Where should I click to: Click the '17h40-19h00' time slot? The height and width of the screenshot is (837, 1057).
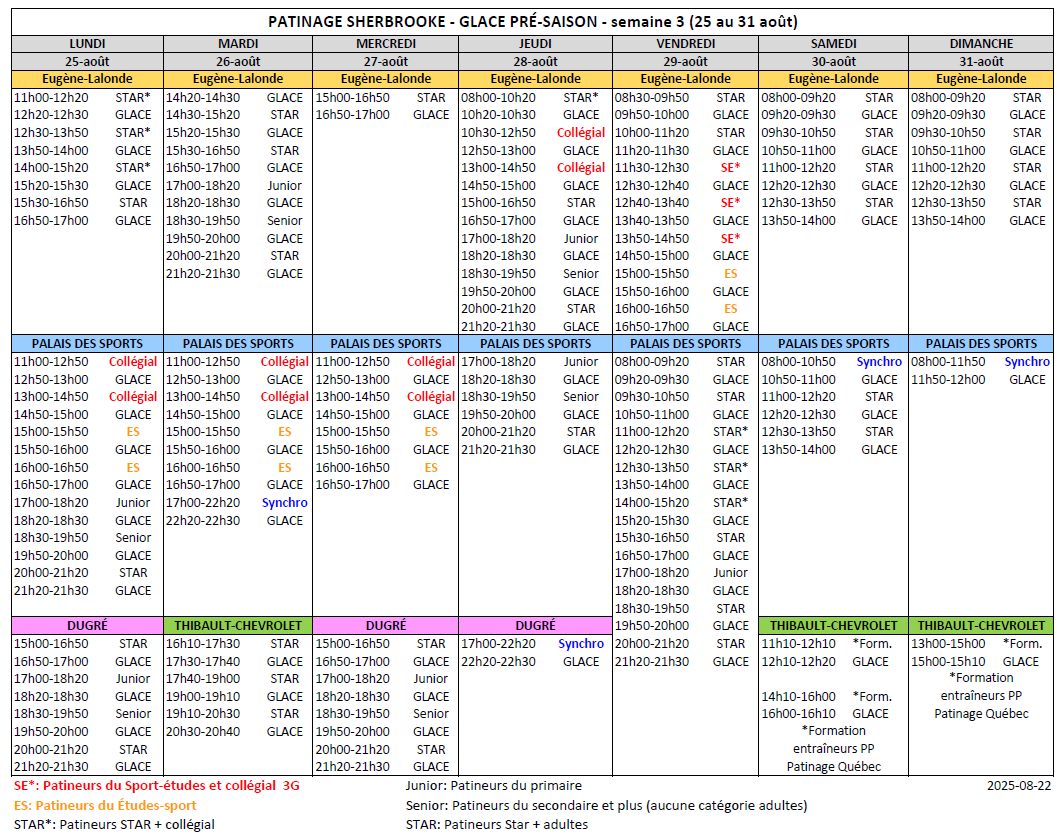[x=203, y=679]
